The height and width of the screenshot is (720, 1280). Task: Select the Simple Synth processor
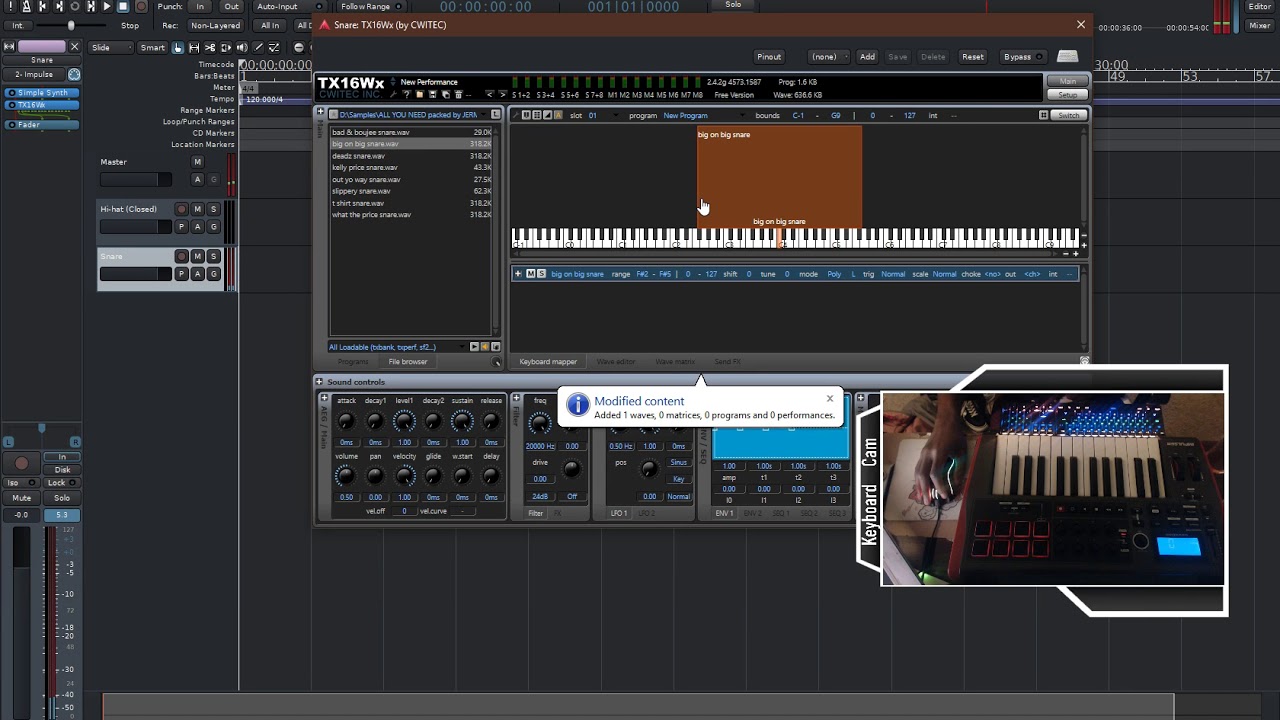[43, 93]
